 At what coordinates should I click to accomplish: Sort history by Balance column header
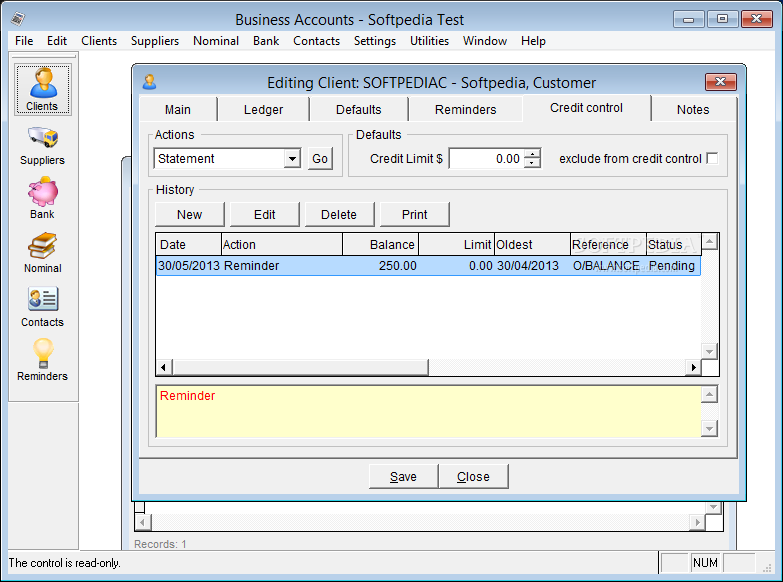381,244
